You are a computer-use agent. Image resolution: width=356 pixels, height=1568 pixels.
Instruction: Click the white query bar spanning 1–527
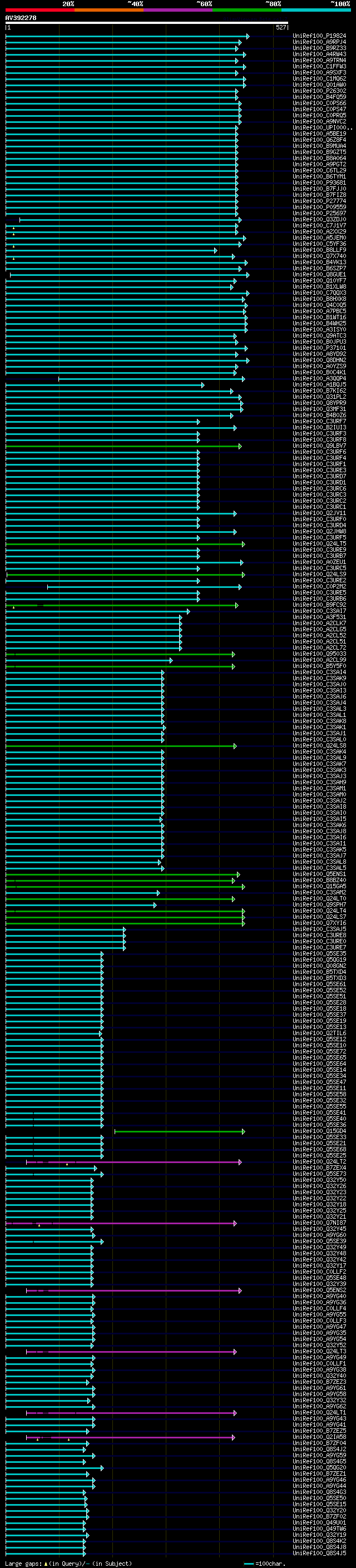pyautogui.click(x=147, y=23)
